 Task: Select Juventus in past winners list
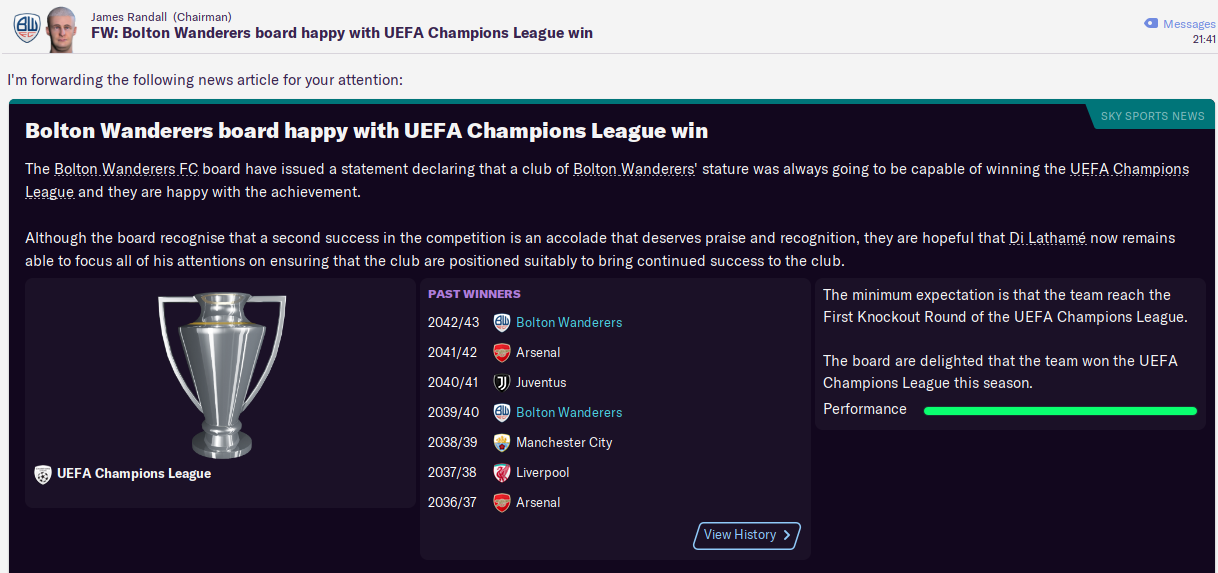541,383
